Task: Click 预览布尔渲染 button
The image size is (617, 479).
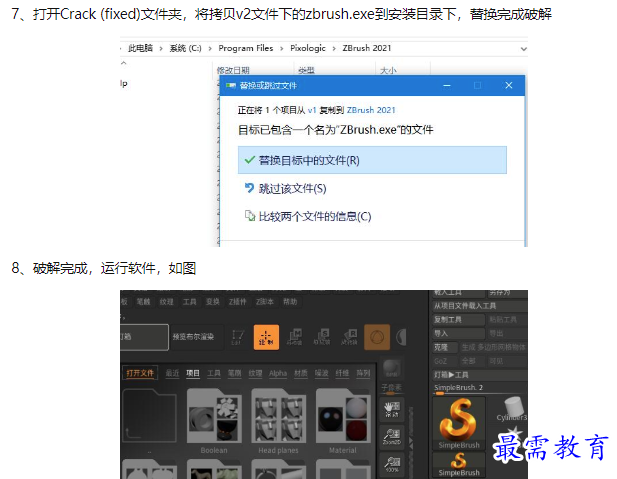Action: [196, 337]
